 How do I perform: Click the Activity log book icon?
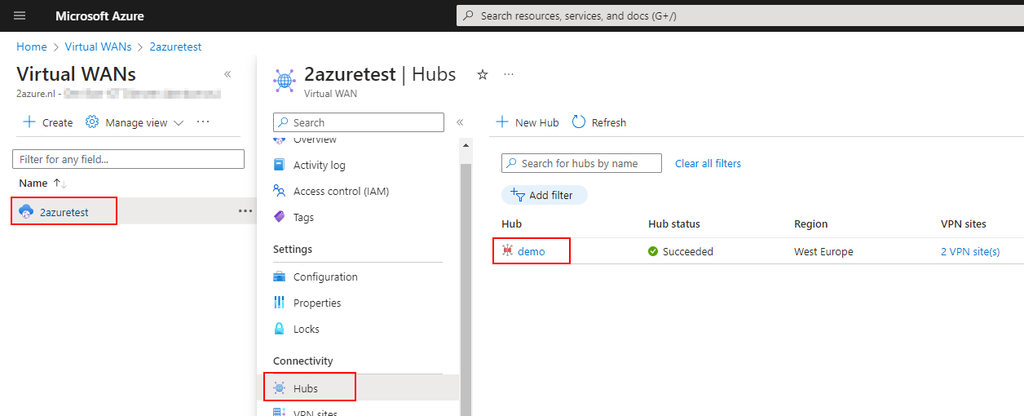(280, 165)
